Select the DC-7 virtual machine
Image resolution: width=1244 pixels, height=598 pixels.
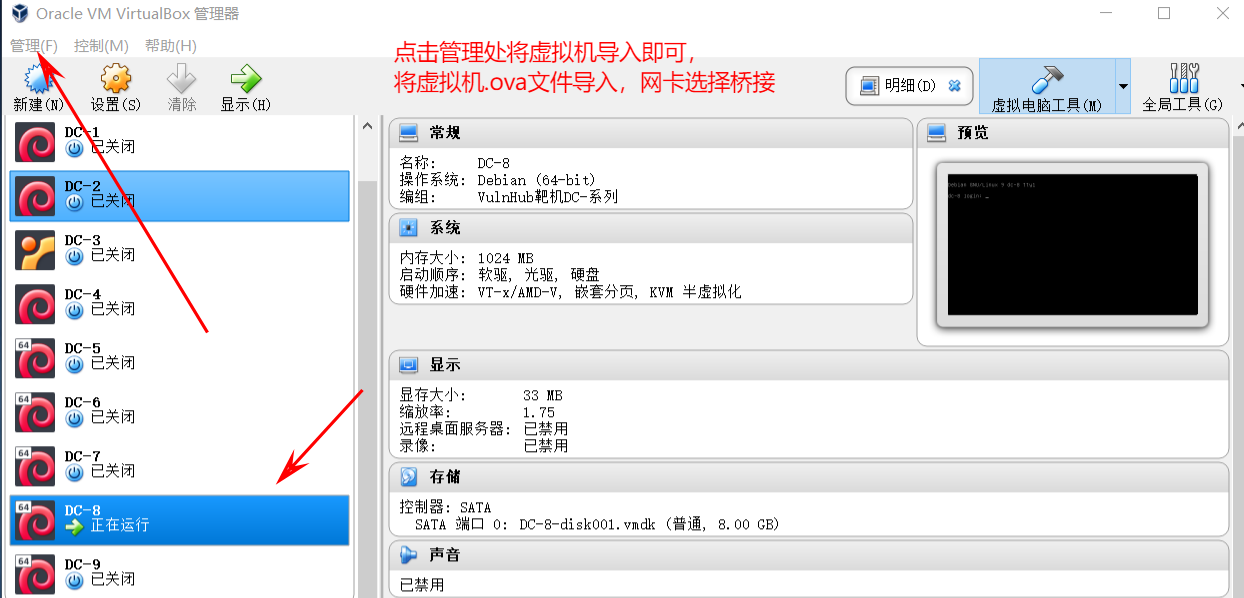[x=180, y=466]
